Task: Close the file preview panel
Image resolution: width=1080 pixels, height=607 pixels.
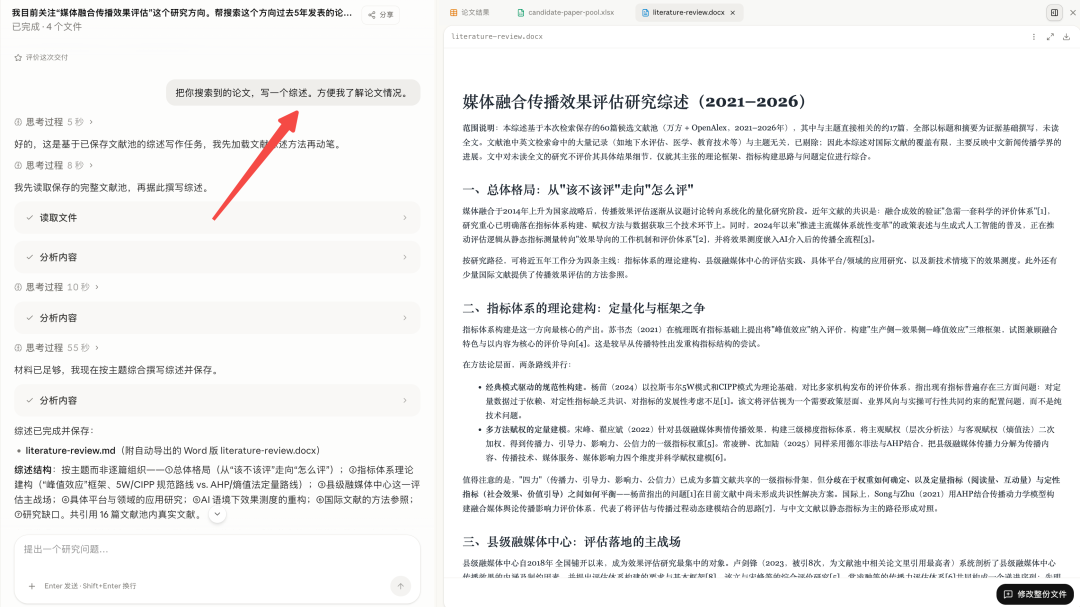Action: (1072, 12)
